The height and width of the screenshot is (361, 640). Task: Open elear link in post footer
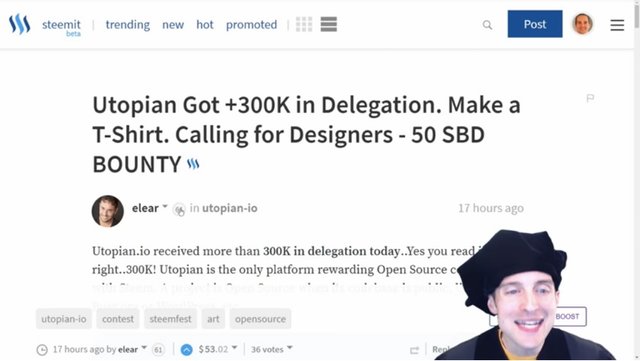click(x=128, y=350)
